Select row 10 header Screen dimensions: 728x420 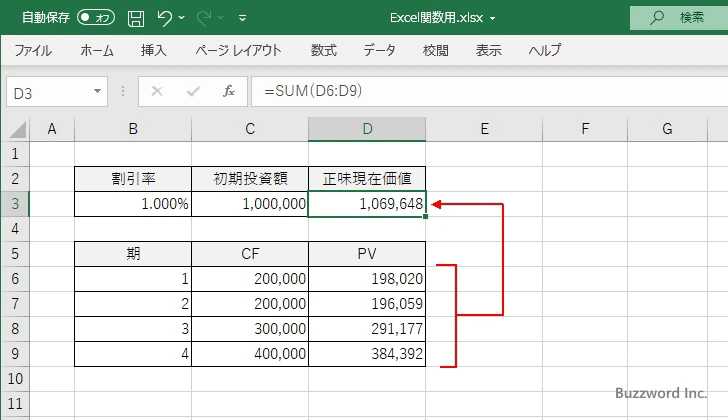[15, 379]
